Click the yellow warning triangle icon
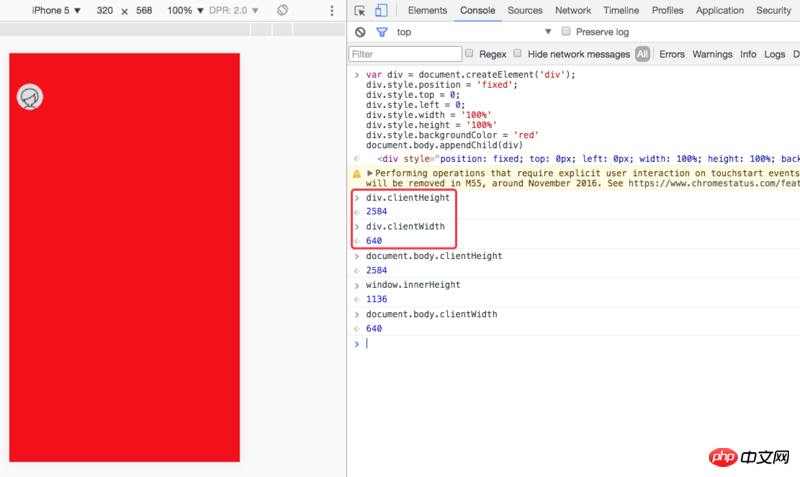This screenshot has width=800, height=477. pyautogui.click(x=357, y=173)
